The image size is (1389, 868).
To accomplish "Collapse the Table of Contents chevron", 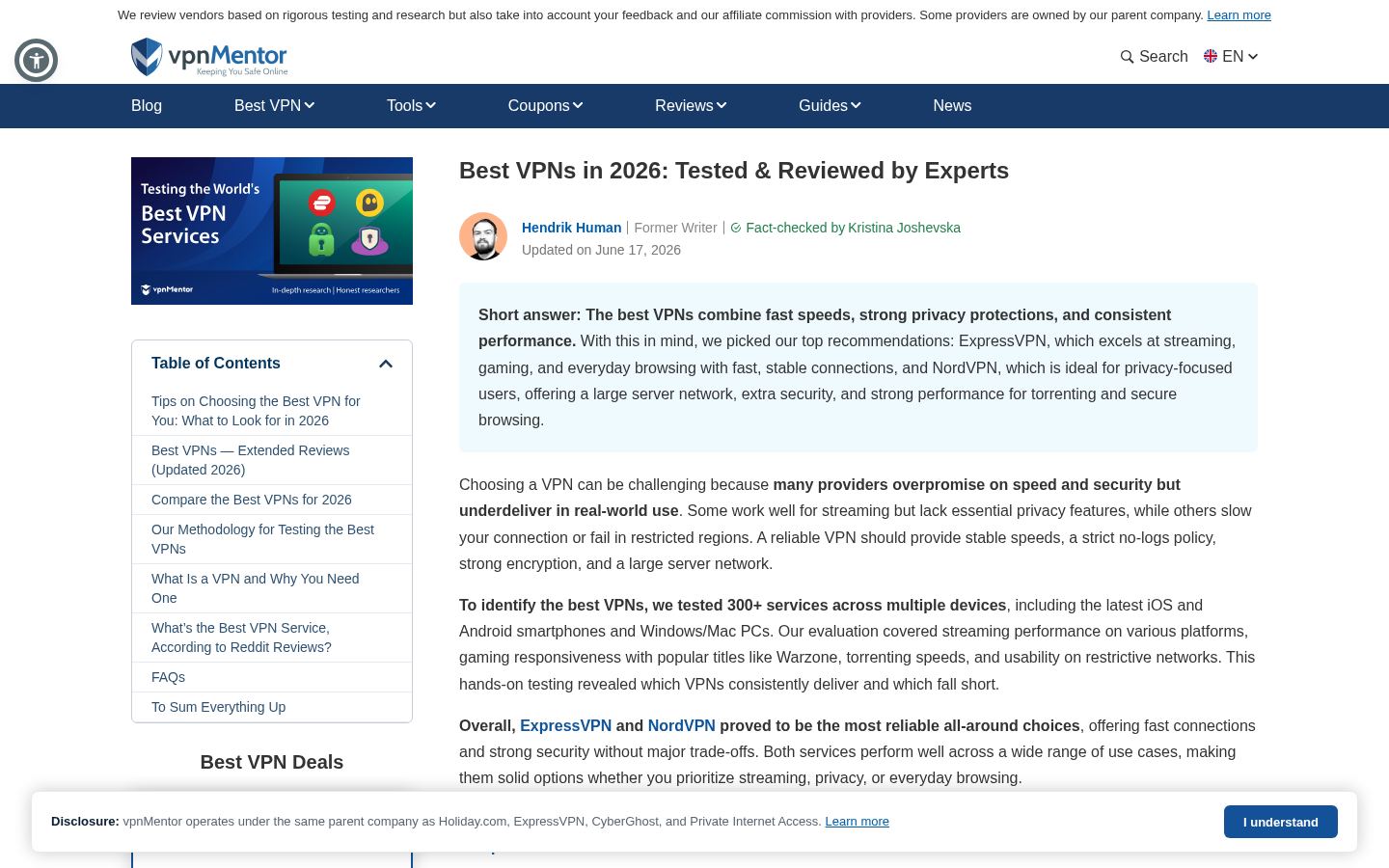I will click(x=386, y=364).
